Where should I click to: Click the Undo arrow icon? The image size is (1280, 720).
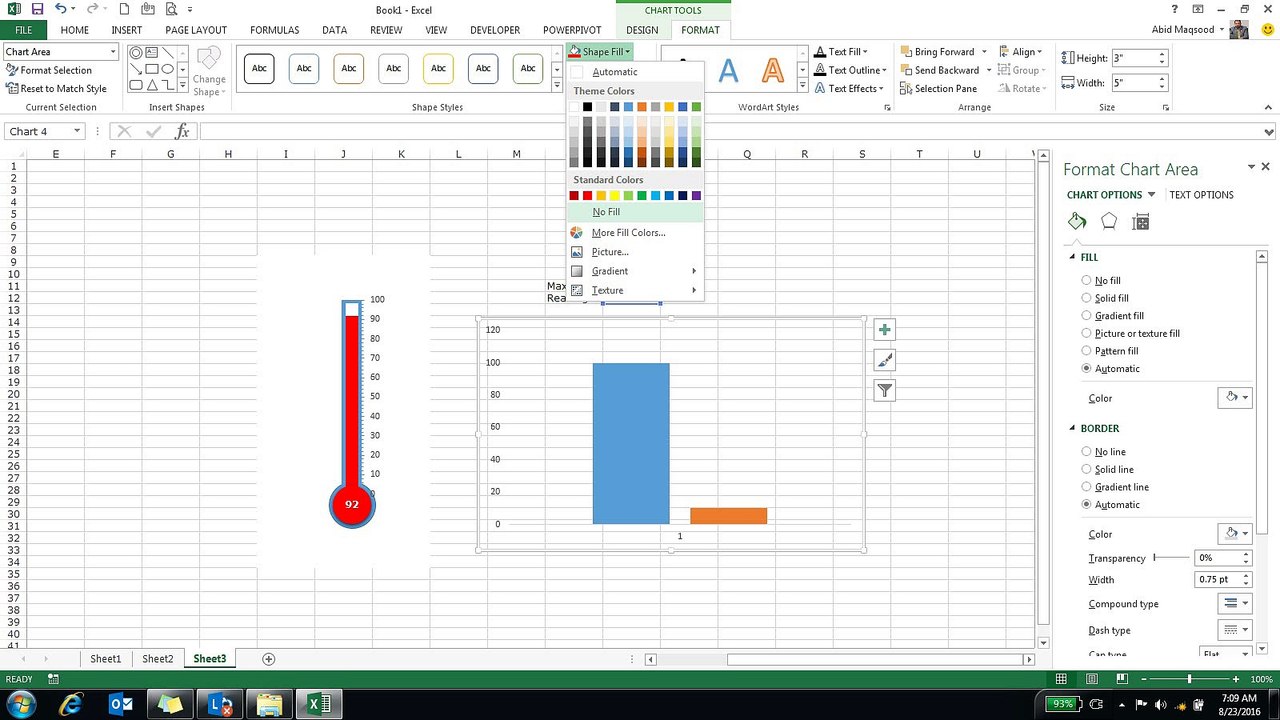61,9
